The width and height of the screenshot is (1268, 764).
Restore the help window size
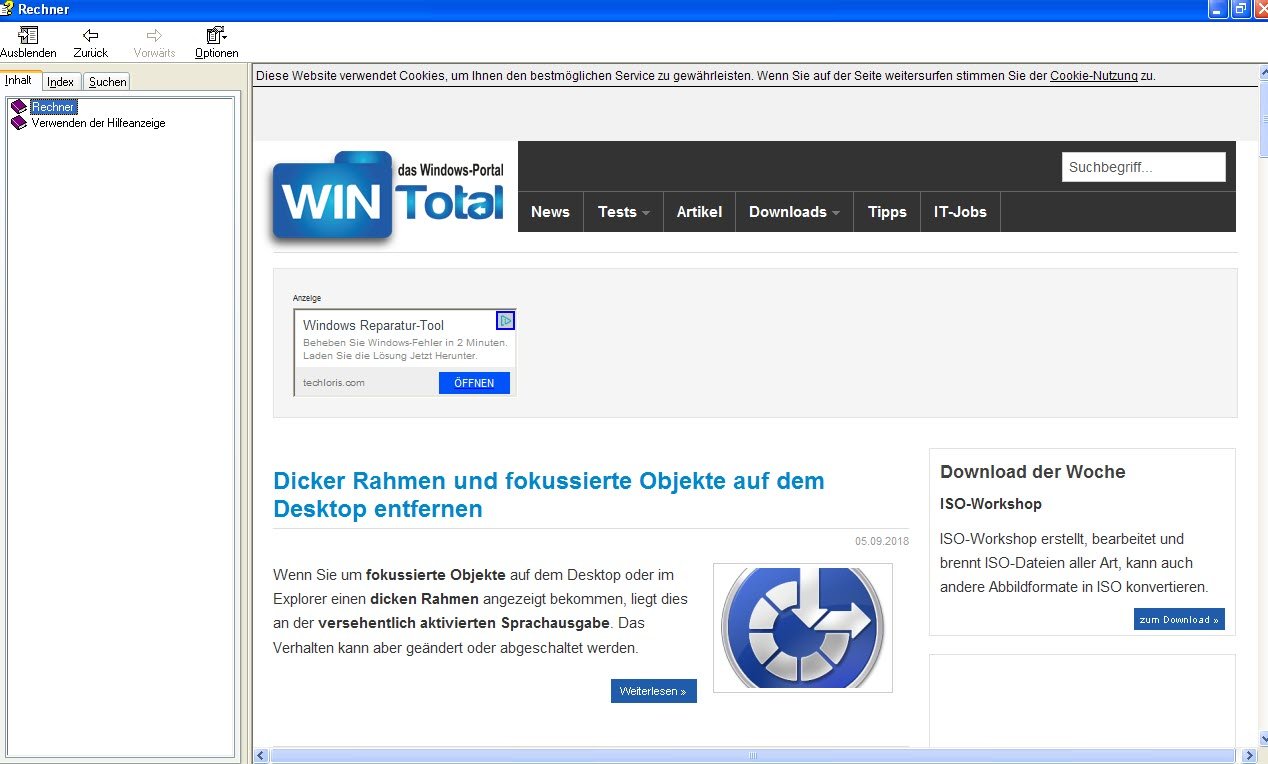pyautogui.click(x=1241, y=9)
